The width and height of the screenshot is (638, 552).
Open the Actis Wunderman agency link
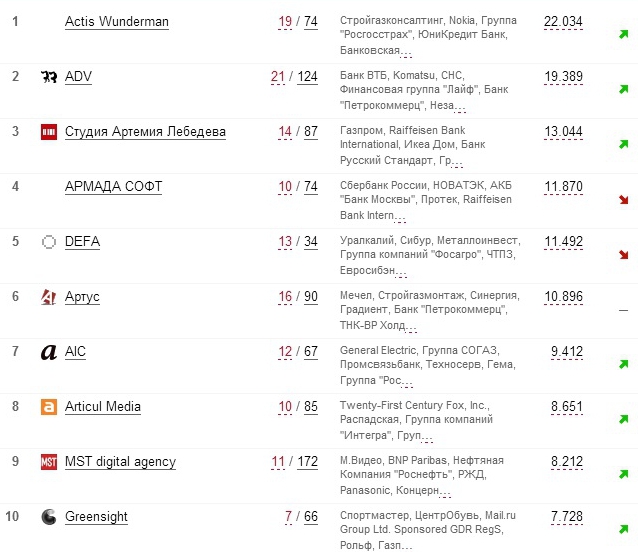point(116,21)
